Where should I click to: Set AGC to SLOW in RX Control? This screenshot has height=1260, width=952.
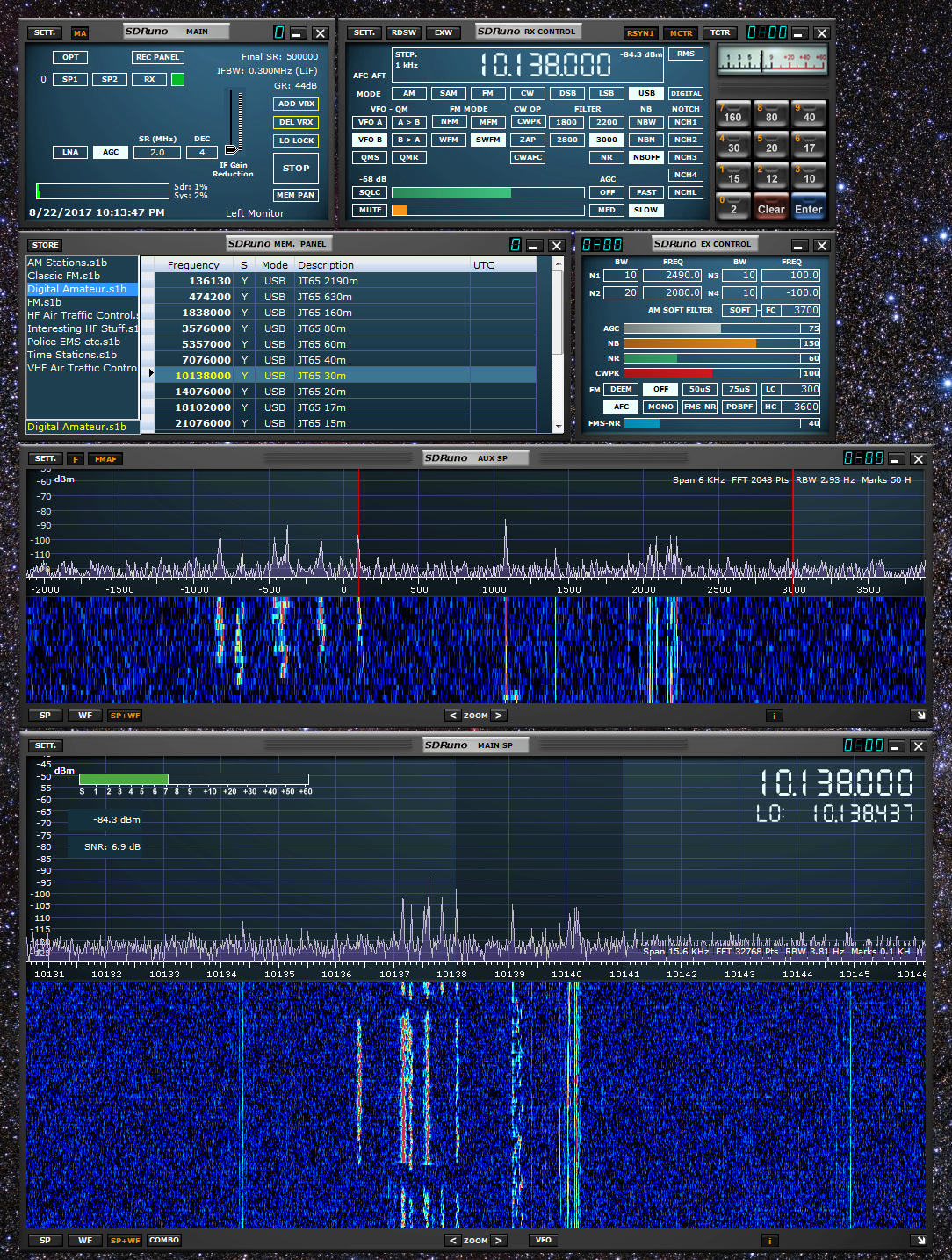click(645, 211)
